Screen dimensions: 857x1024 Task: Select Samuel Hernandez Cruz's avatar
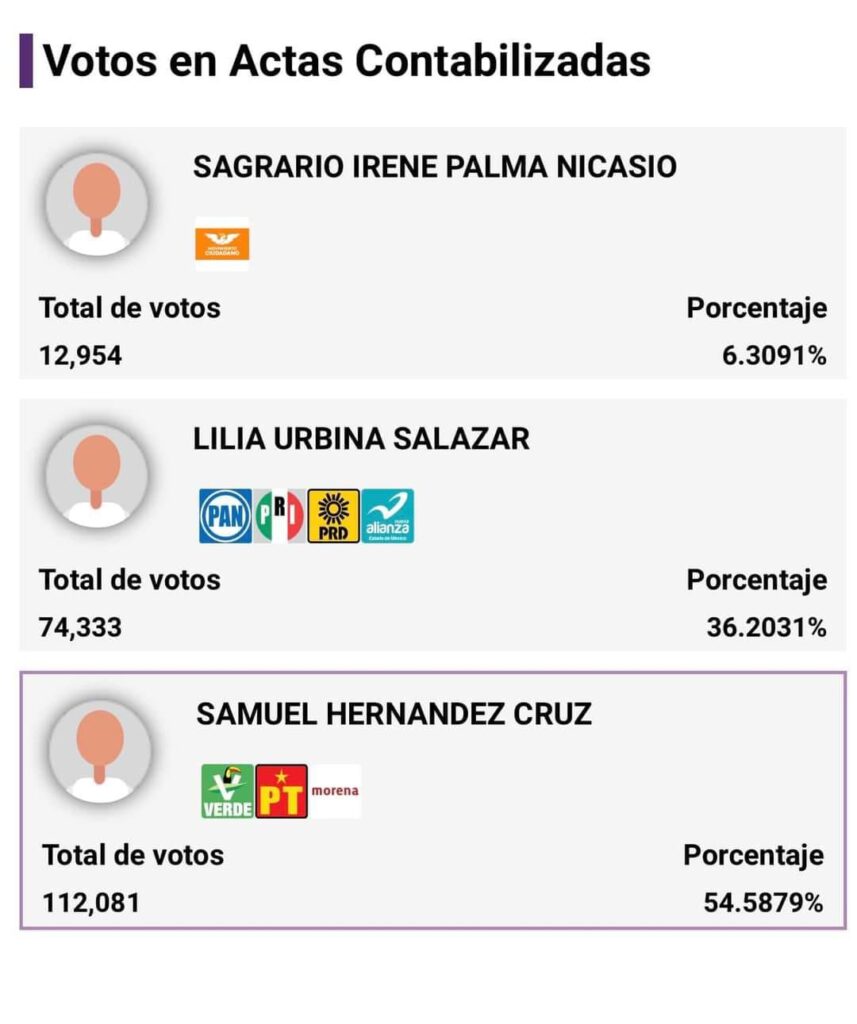[100, 750]
